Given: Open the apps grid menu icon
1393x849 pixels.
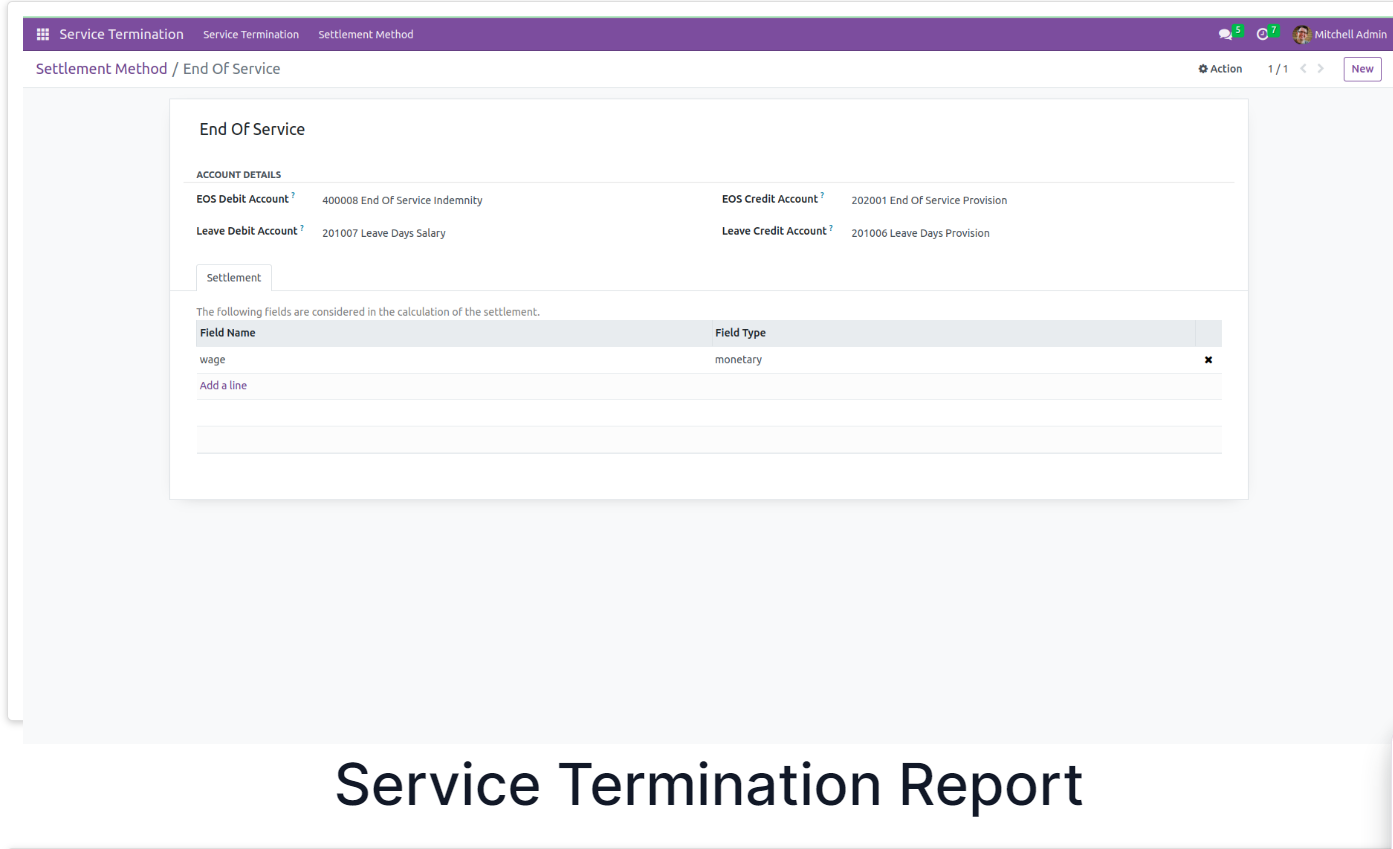Looking at the screenshot, I should (x=43, y=34).
